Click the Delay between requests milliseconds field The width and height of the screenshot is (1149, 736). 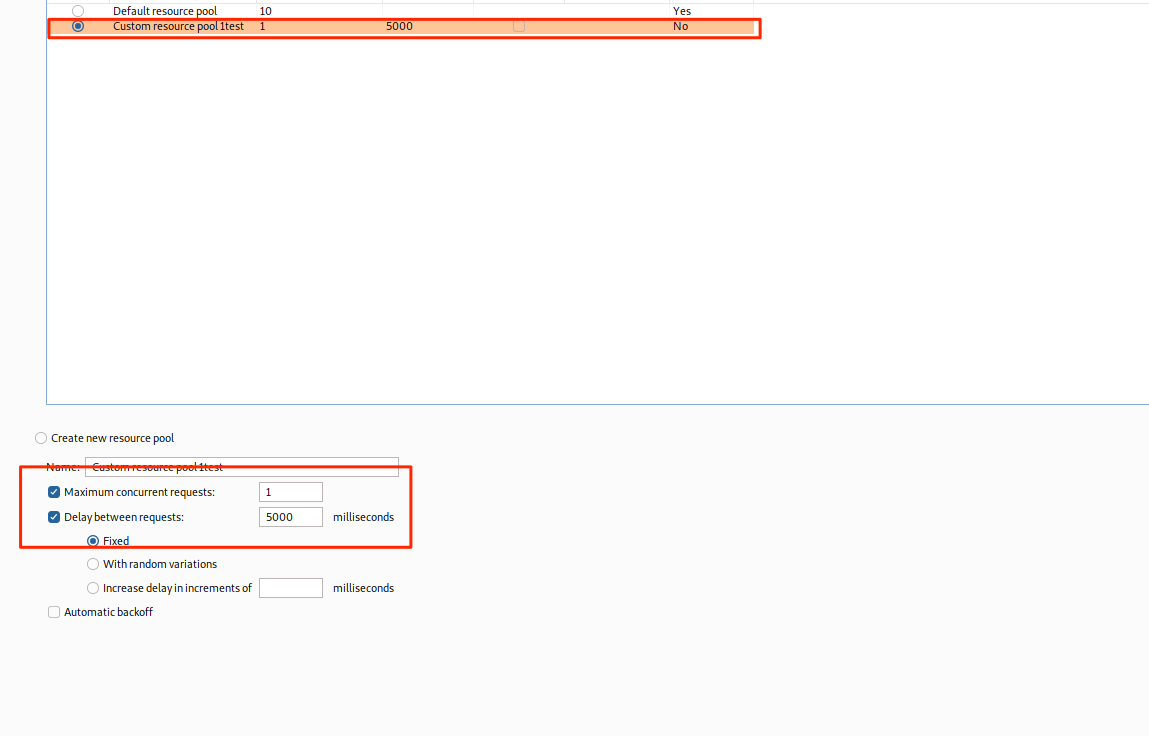point(290,517)
